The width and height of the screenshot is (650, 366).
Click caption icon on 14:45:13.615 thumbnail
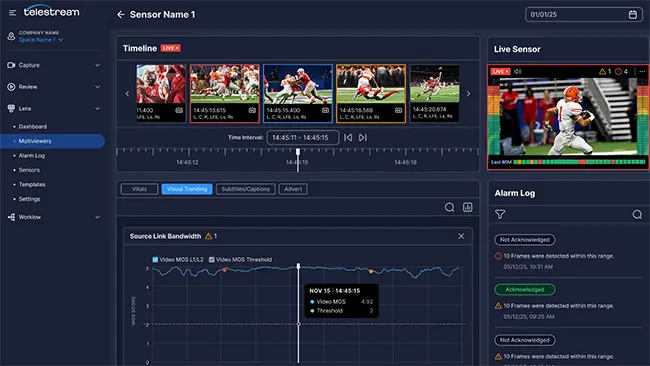[x=252, y=110]
